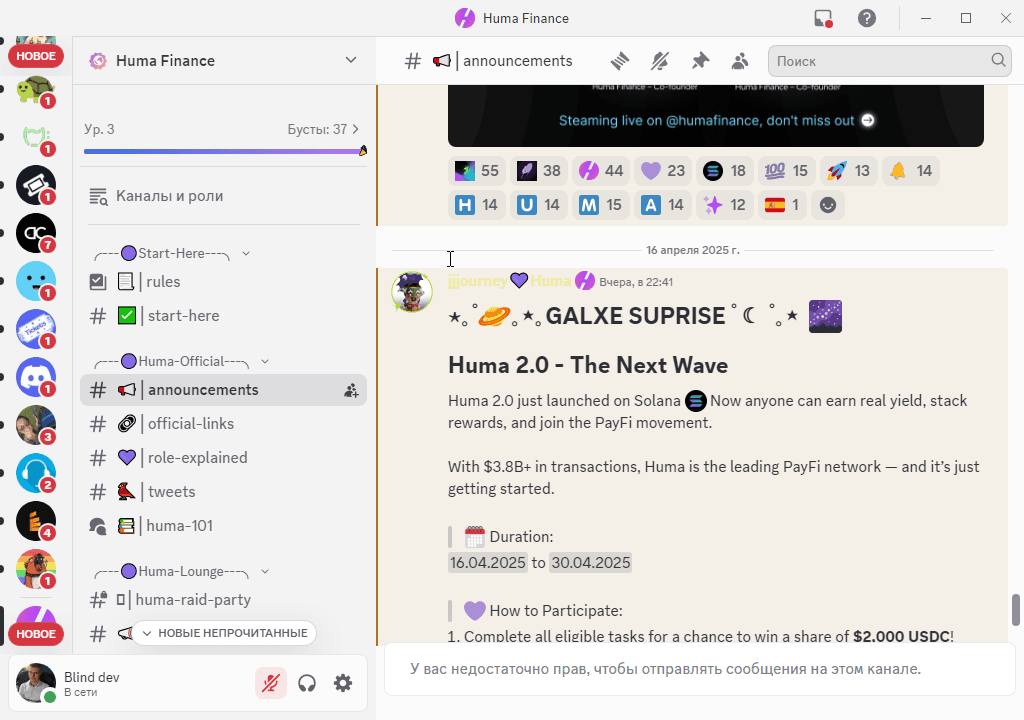Image resolution: width=1024 pixels, height=720 pixels.
Task: Open the huma-101 forum channel
Action: (223, 526)
